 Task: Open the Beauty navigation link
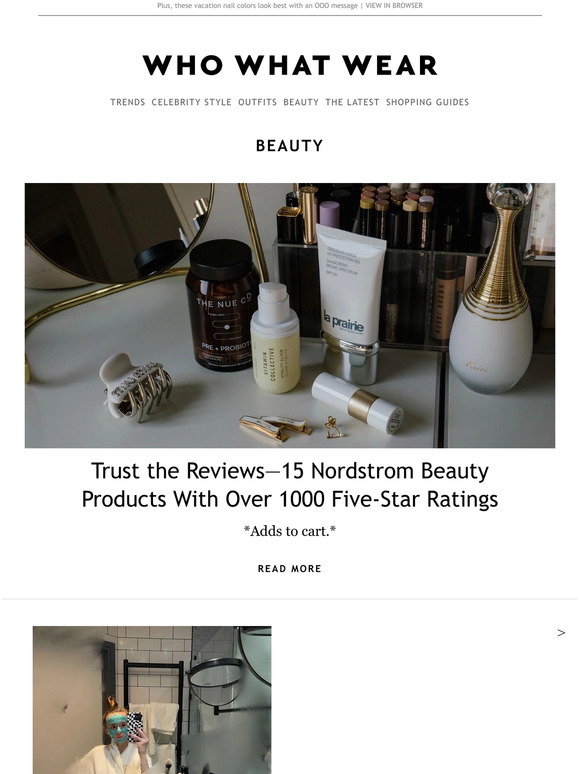[x=301, y=102]
